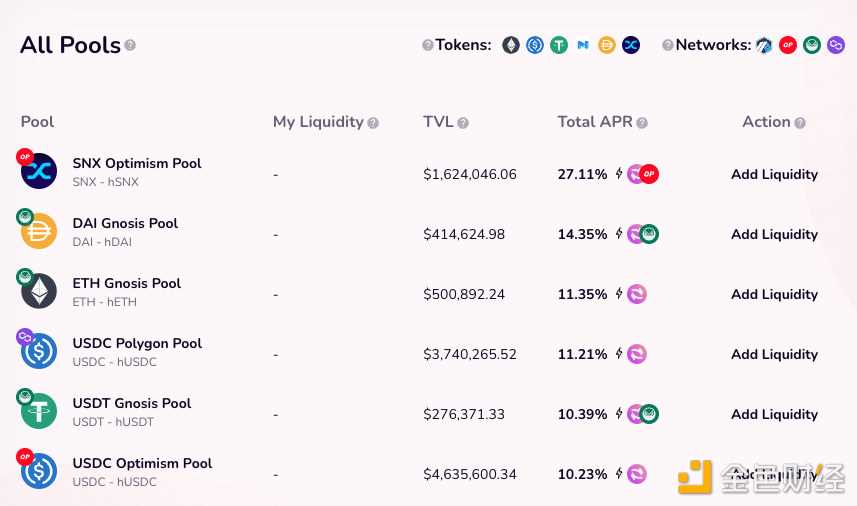
Task: Filter pools by SNX token icon
Action: click(x=631, y=45)
